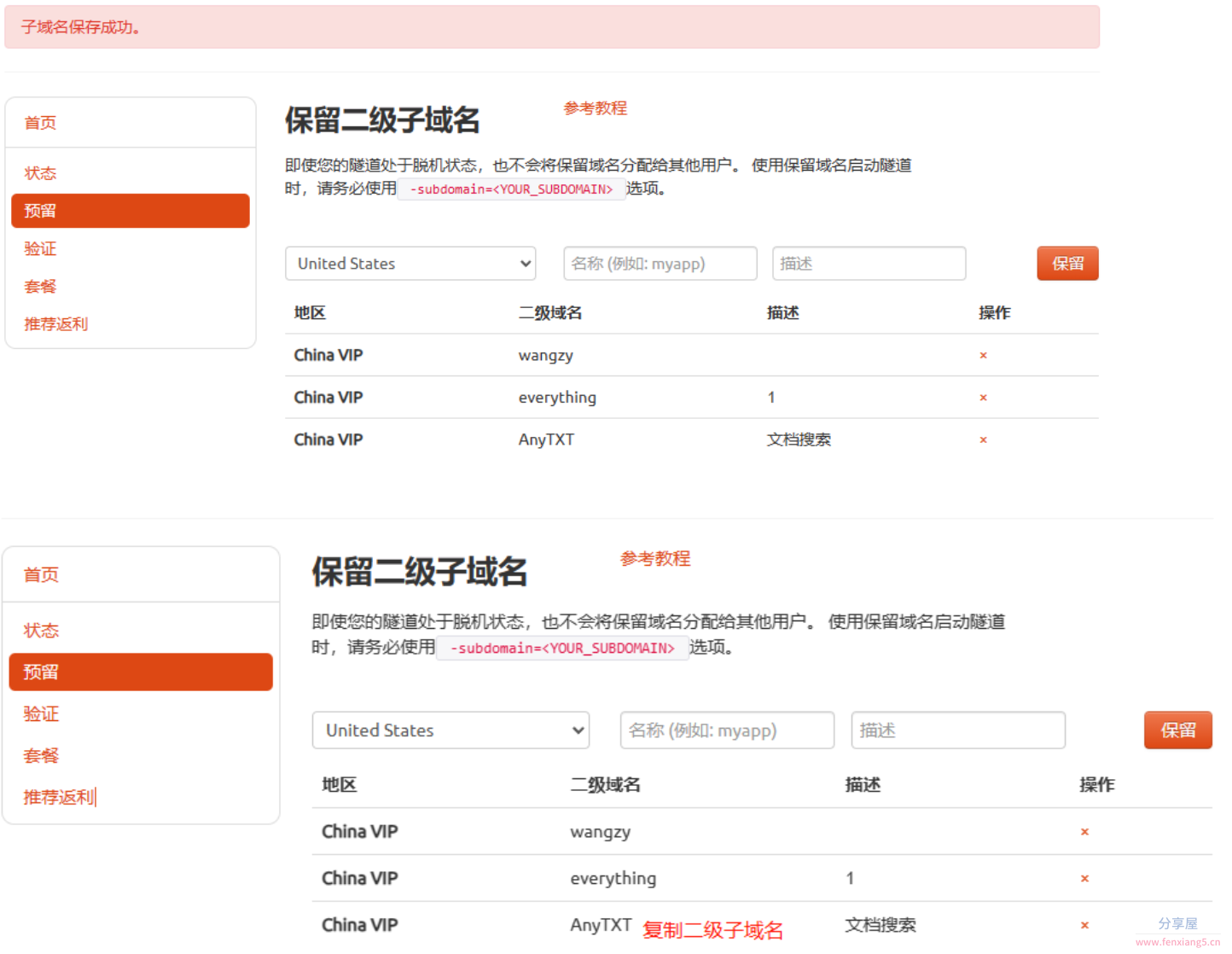Image resolution: width=1232 pixels, height=954 pixels.
Task: Click -subdomain code snippet in lower panel
Action: (x=562, y=649)
